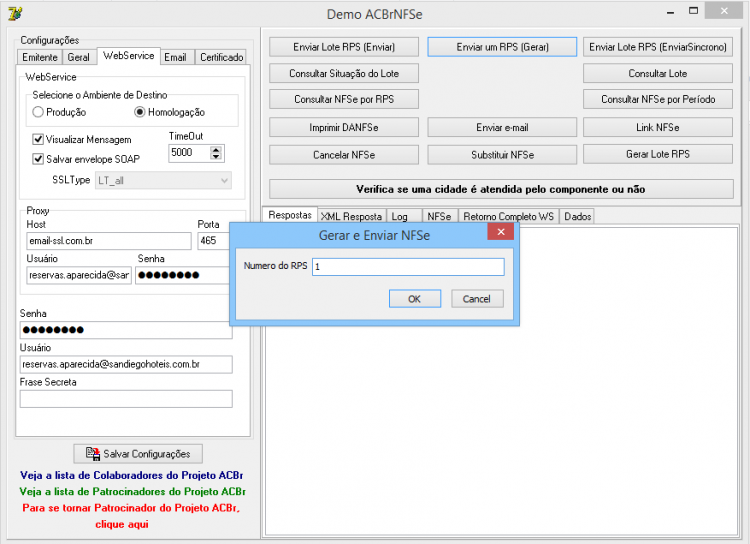Click the Enviar e-mail button

pyautogui.click(x=502, y=127)
